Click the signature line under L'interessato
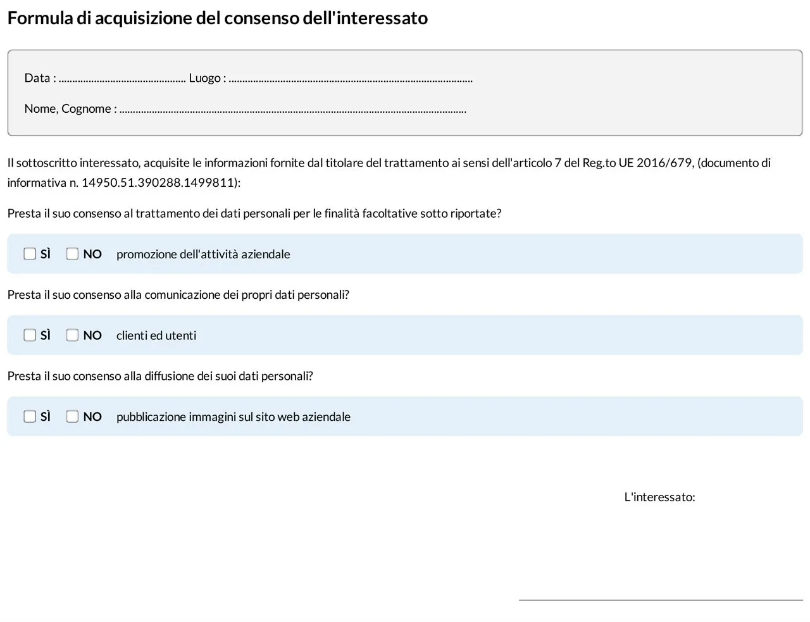810x622 pixels. pos(661,600)
